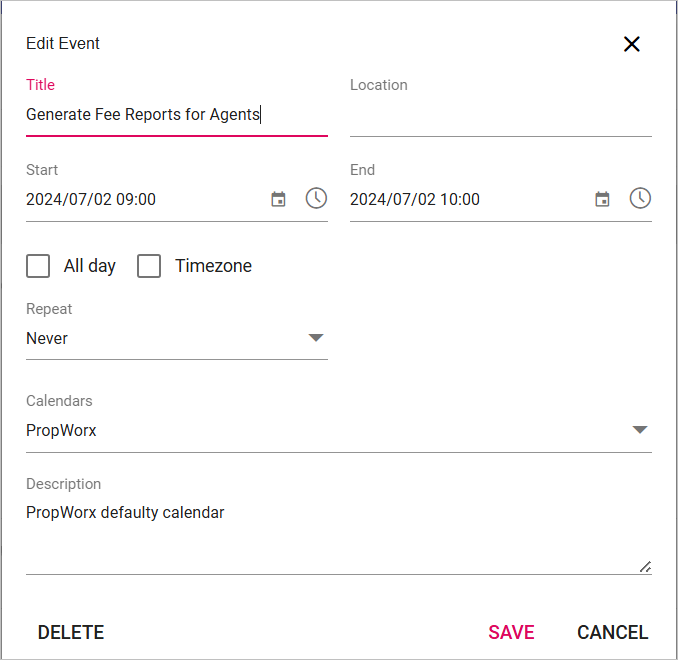Tick the Timezone checkbox
678x660 pixels.
tap(149, 266)
